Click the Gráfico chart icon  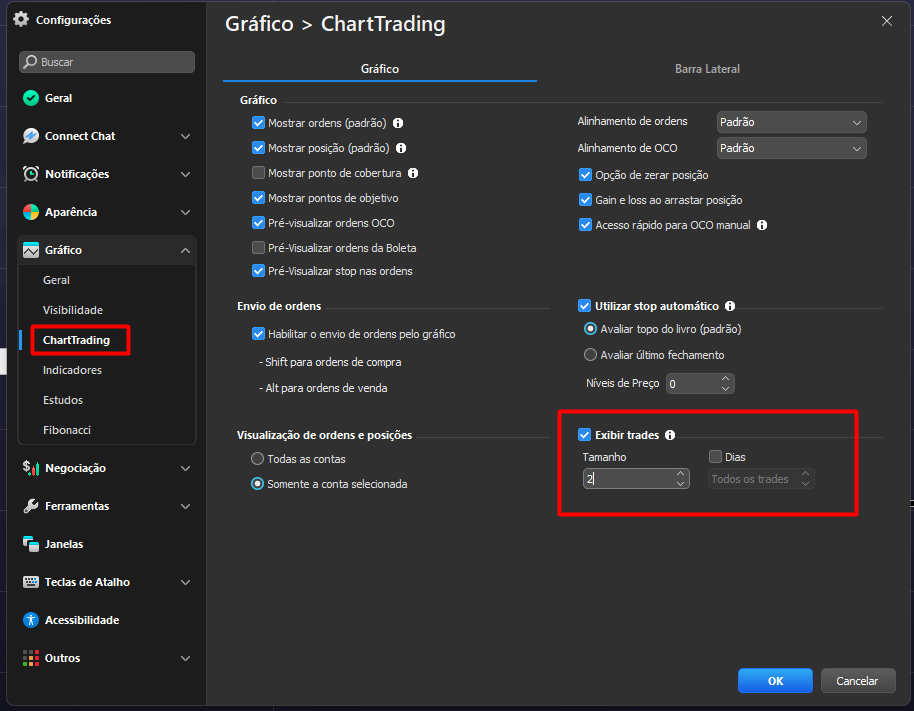click(31, 250)
